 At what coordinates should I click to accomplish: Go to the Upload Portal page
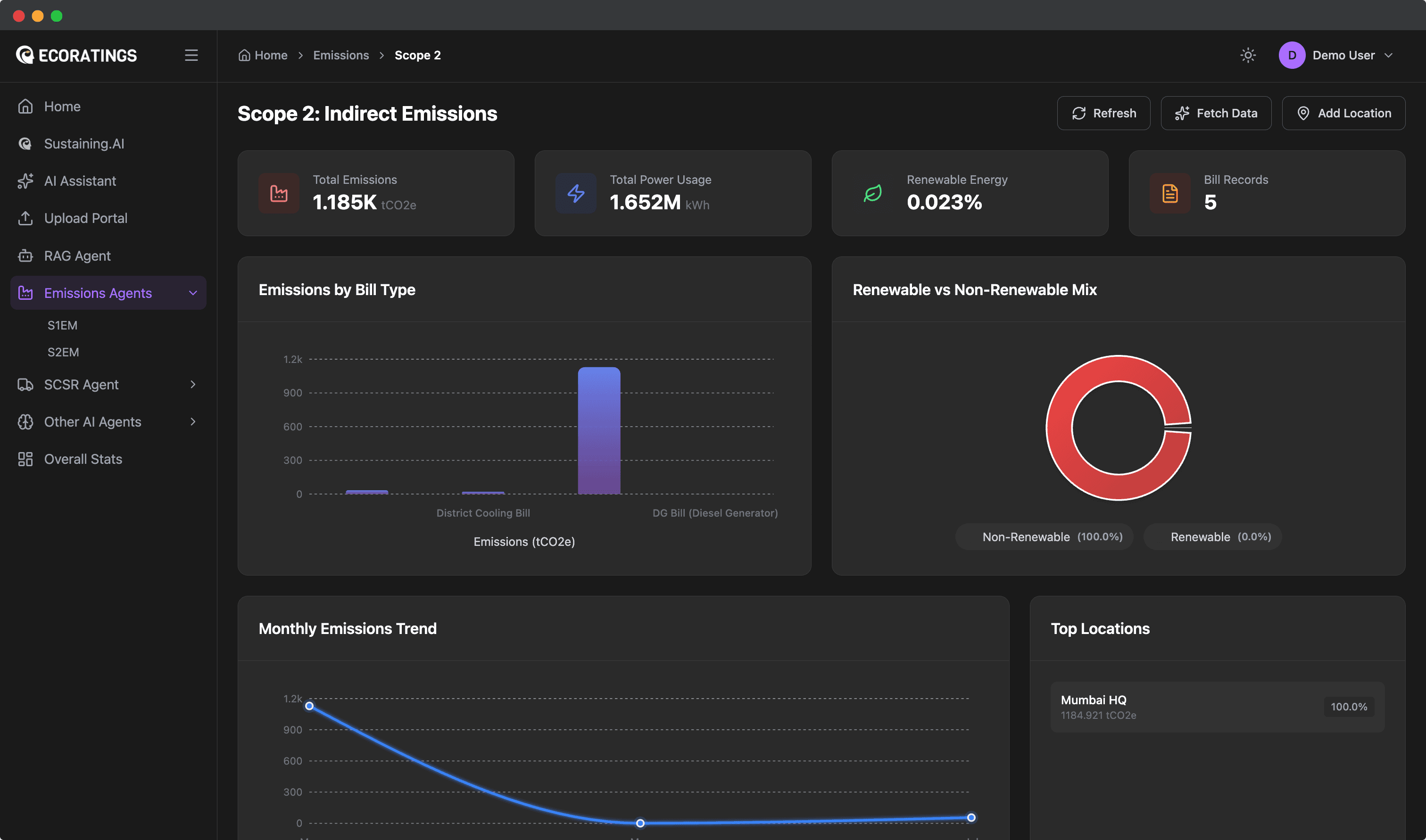tap(85, 218)
